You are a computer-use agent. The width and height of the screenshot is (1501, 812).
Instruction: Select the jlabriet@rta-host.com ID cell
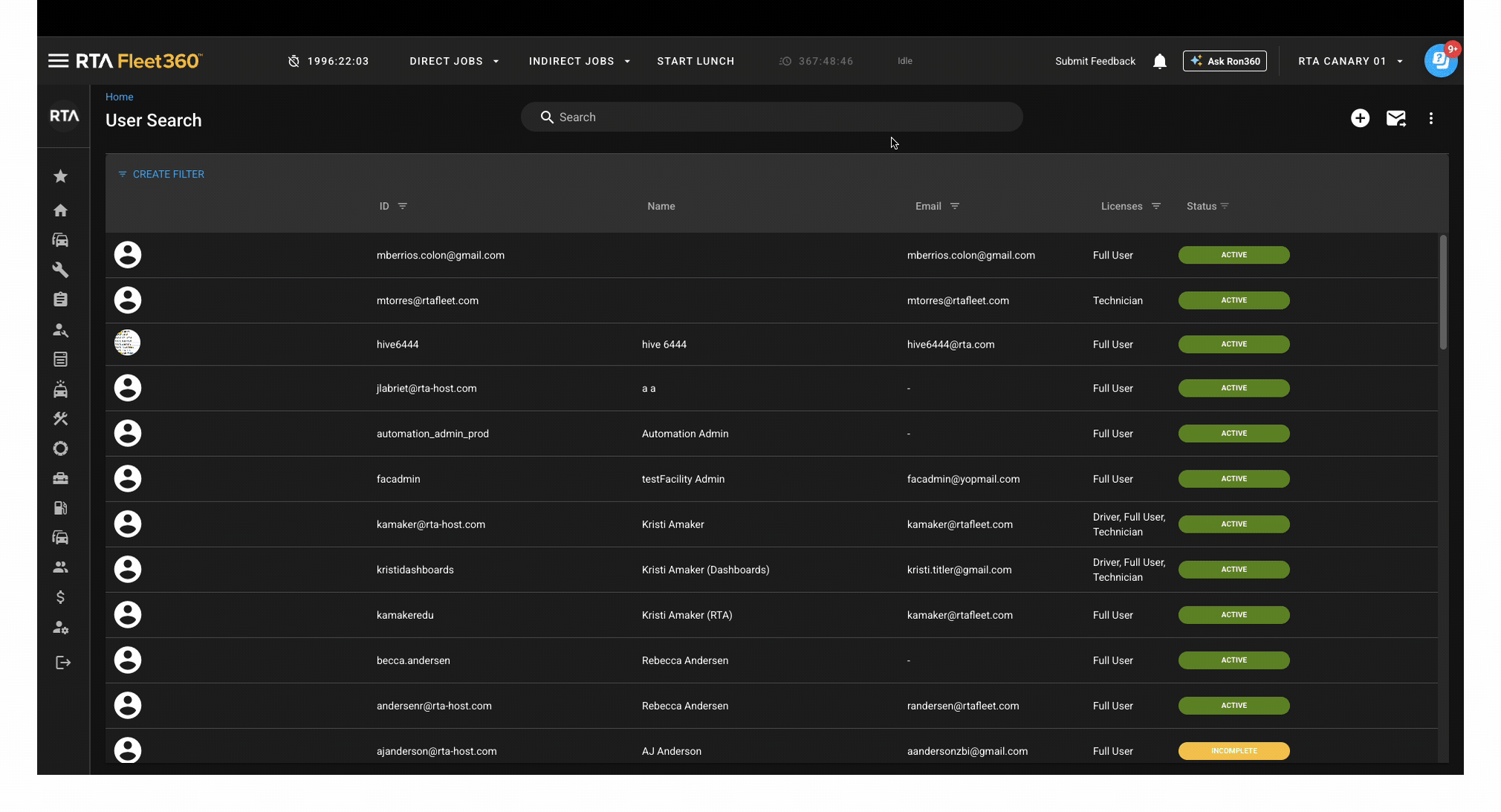point(427,389)
